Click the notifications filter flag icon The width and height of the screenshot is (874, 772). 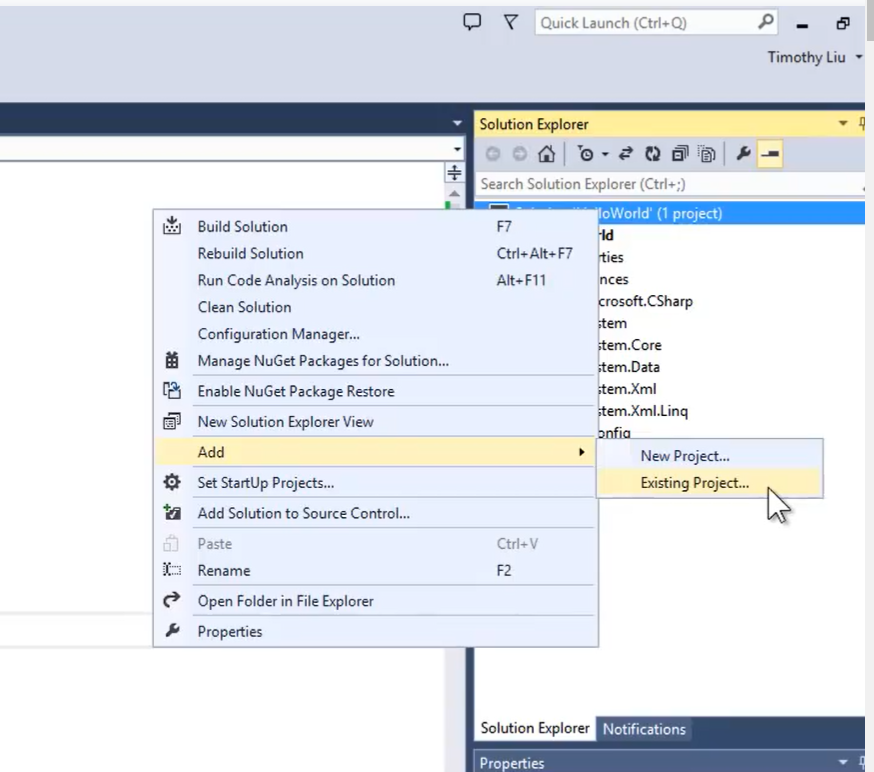coord(511,22)
